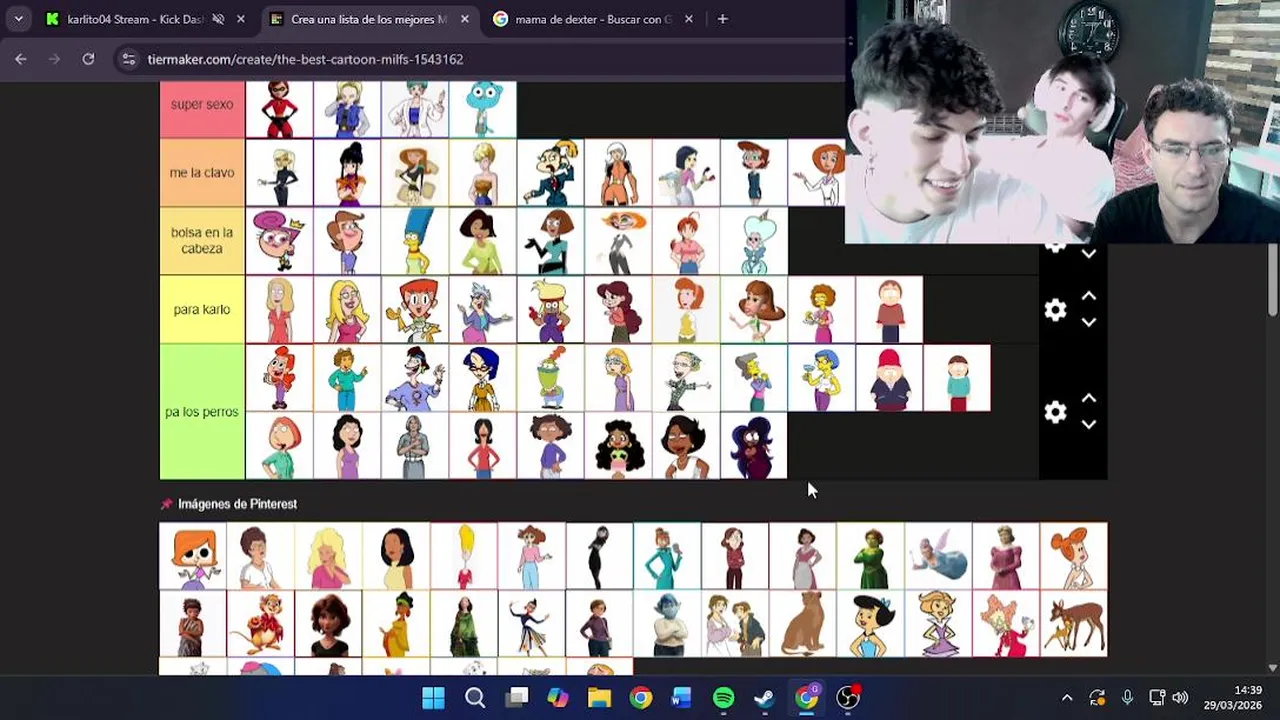Select Betty Rubble black-hair blue-dress image
The height and width of the screenshot is (720, 1280).
(x=871, y=624)
